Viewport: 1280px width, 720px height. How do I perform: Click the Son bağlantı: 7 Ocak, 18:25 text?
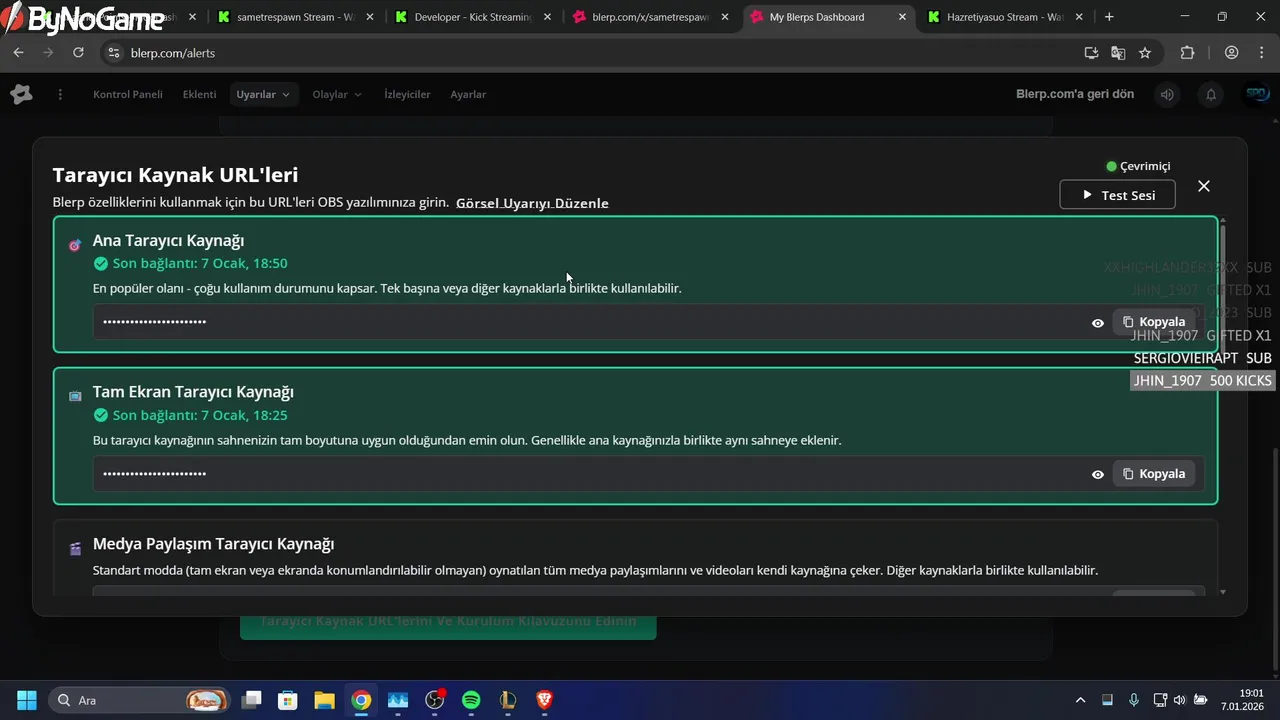(200, 416)
